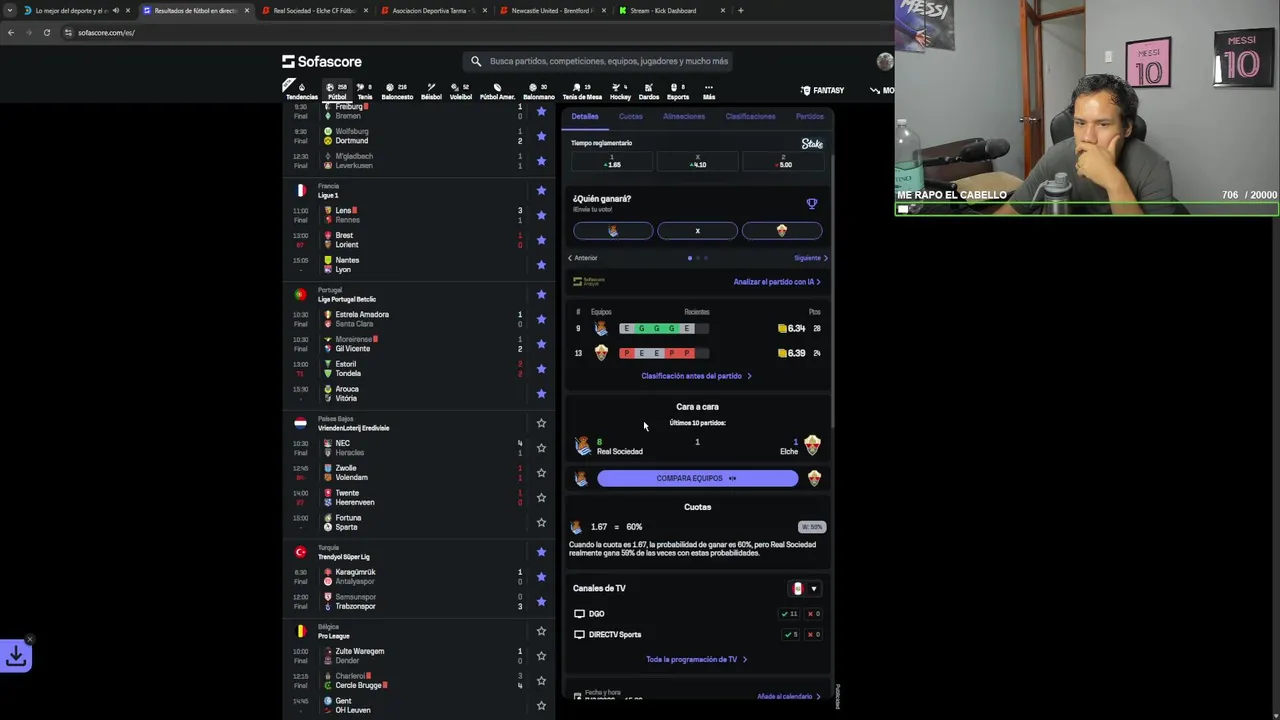Click the carousel pagination dots
The width and height of the screenshot is (1280, 720).
698,258
